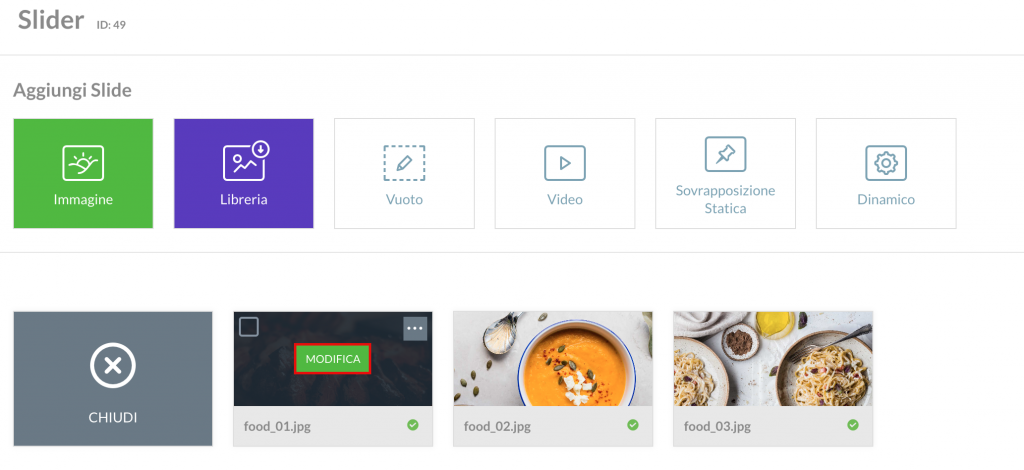Tick the checkbox on food_01.jpg slide
Viewport: 1024px width, 470px height.
click(x=249, y=326)
